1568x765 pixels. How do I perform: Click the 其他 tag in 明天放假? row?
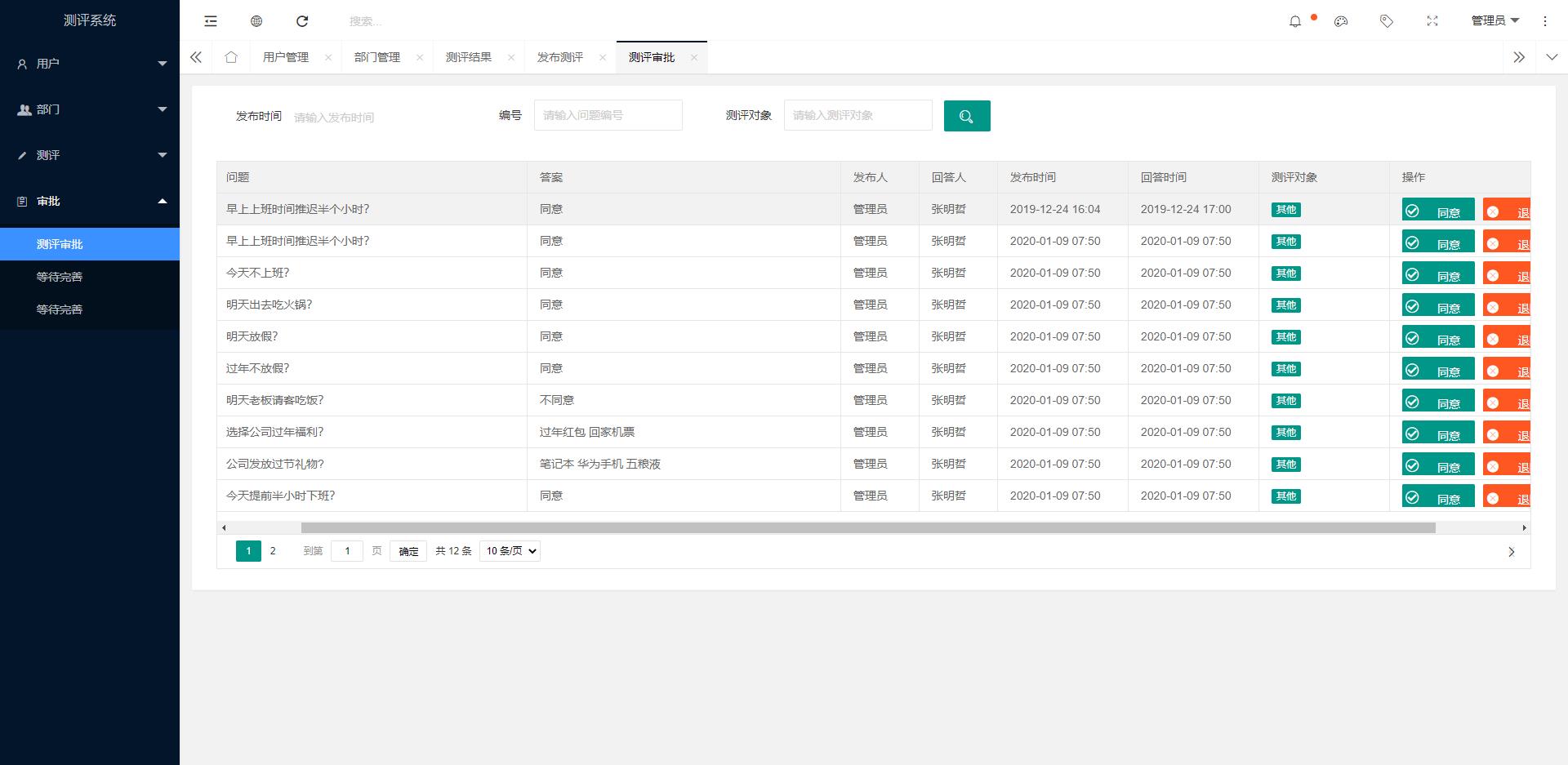coord(1286,337)
